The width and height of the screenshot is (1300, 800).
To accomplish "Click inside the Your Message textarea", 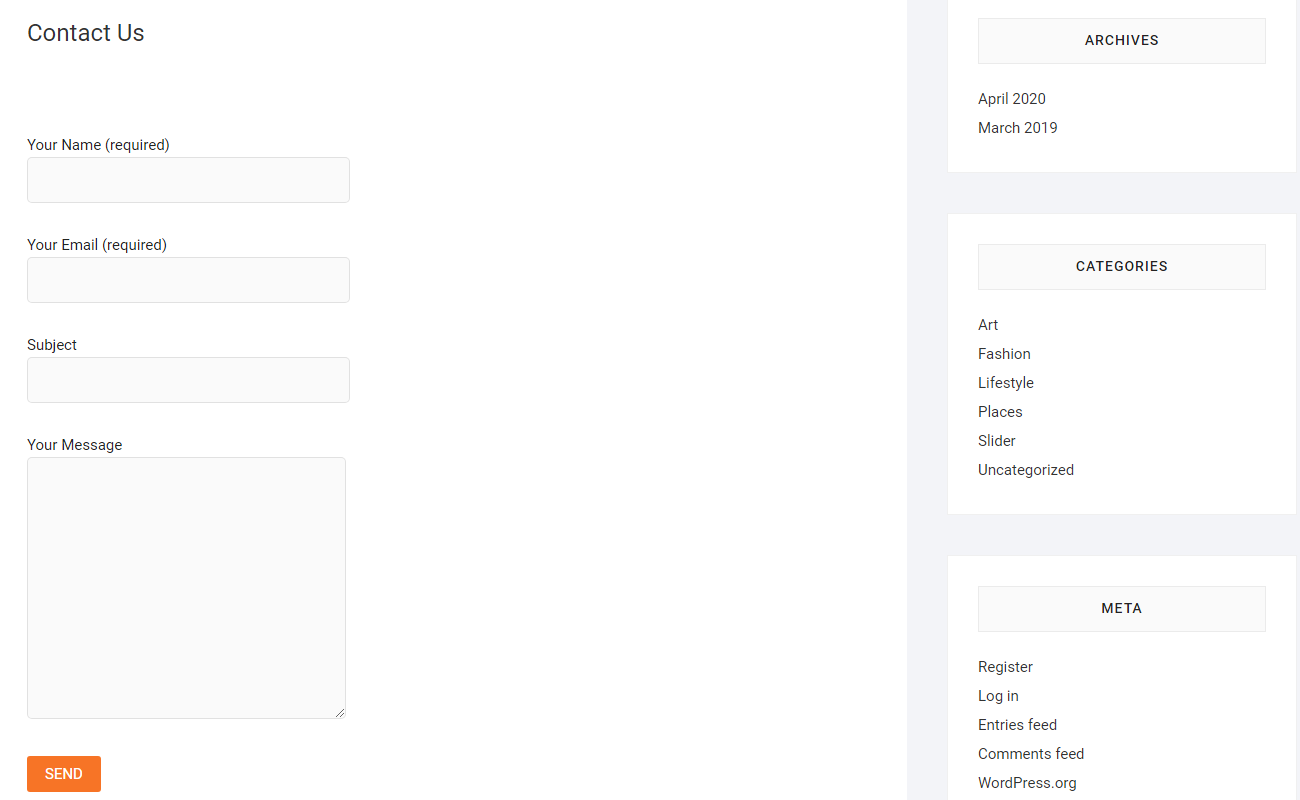I will (186, 587).
